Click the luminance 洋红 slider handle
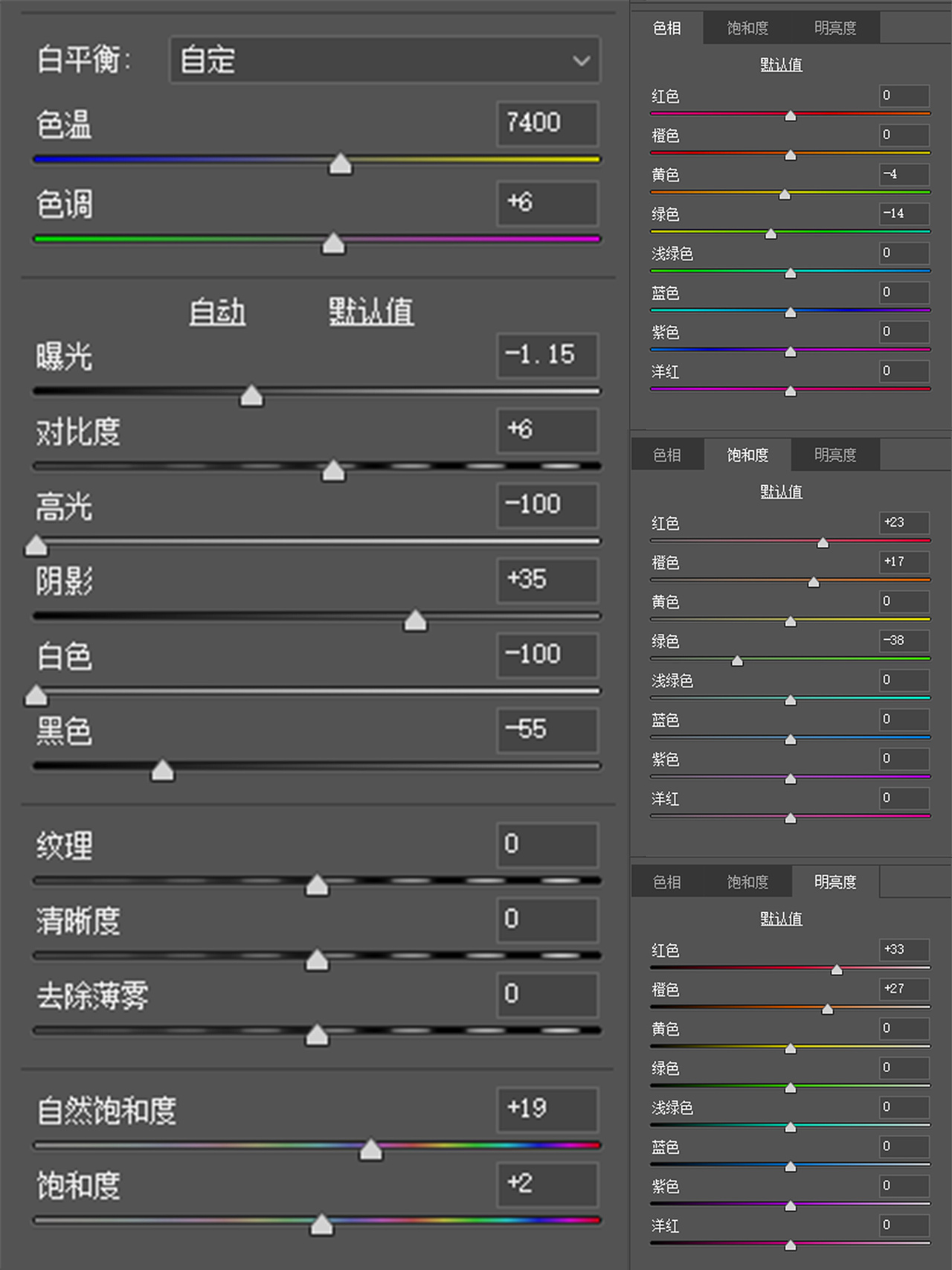Viewport: 952px width, 1270px height. pos(791,1245)
